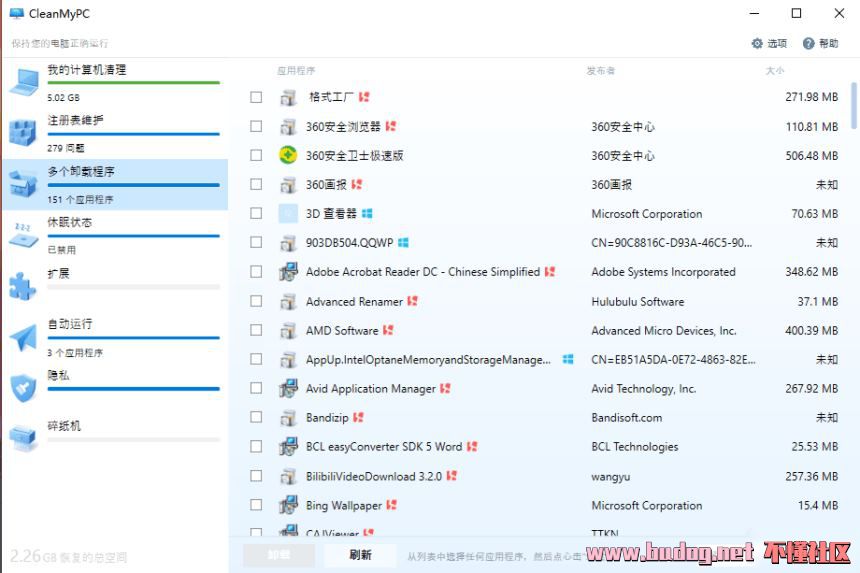Viewport: 860px width, 573px height.
Task: Click the Avid Application Manager installer icon
Action: pyautogui.click(x=288, y=388)
